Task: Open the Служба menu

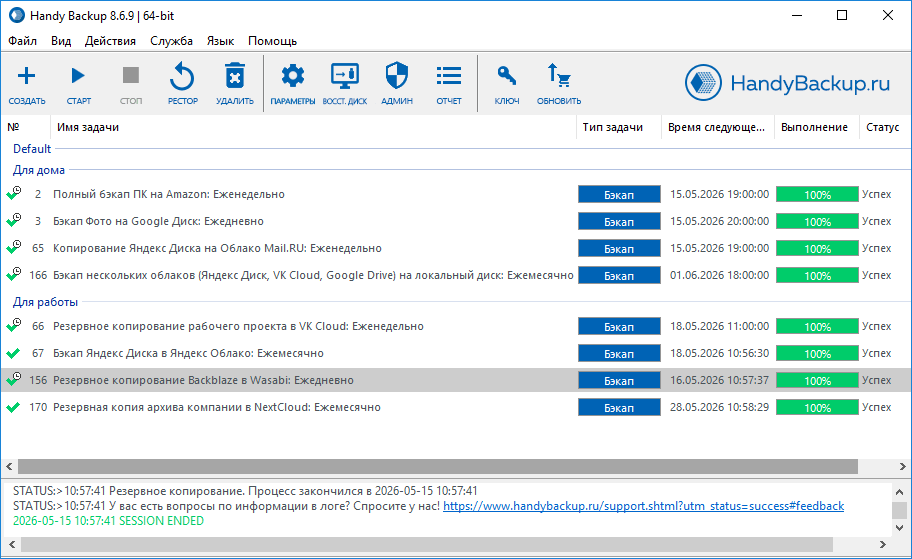Action: click(171, 41)
